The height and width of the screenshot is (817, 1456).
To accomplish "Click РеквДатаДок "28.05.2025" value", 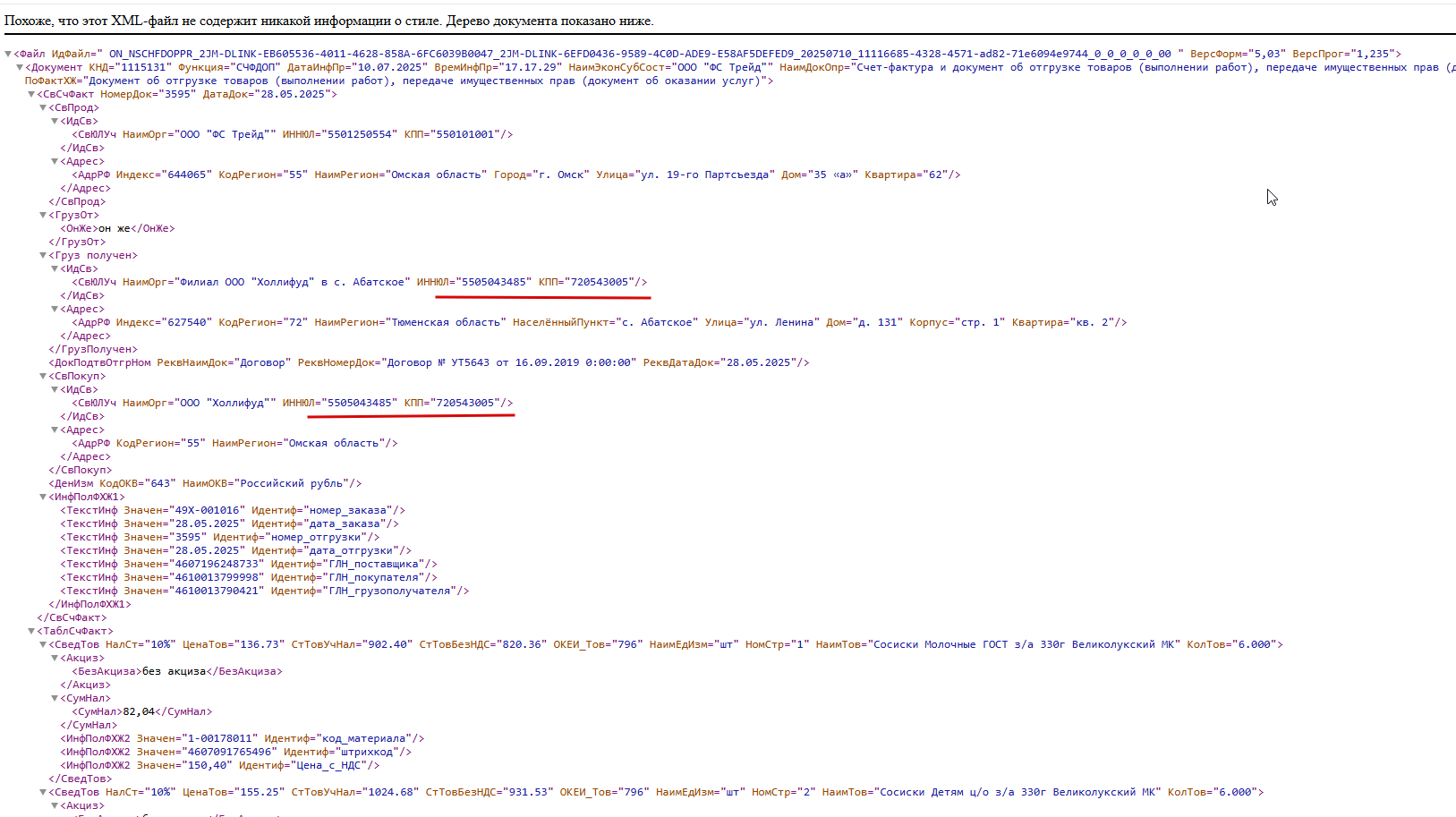I will (x=758, y=362).
